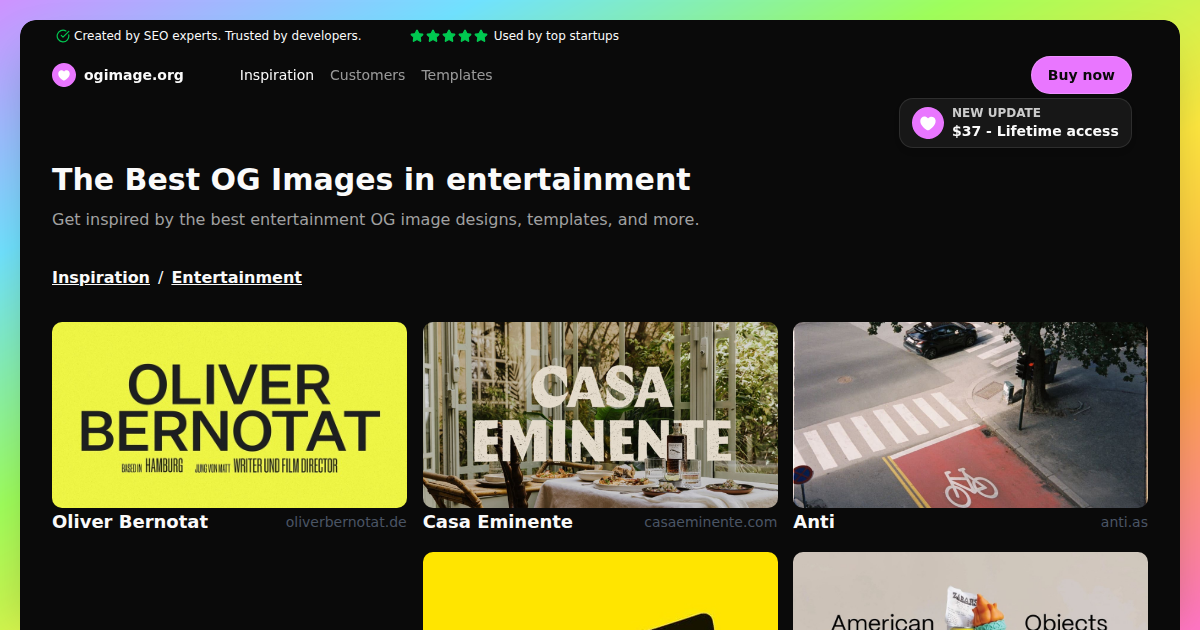Open the '$37 - Lifetime access' update banner
The image size is (1200, 630).
(x=1015, y=123)
